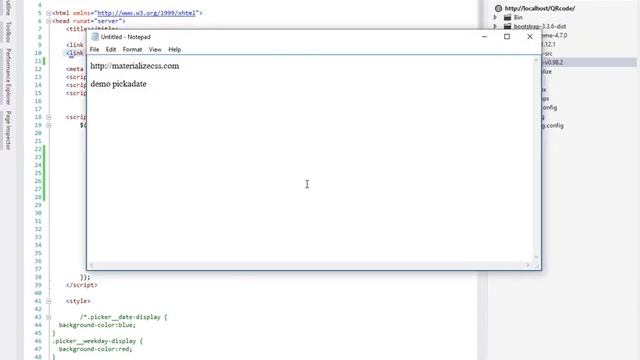
Task: Open Notepad's Help menu
Action: click(x=174, y=49)
